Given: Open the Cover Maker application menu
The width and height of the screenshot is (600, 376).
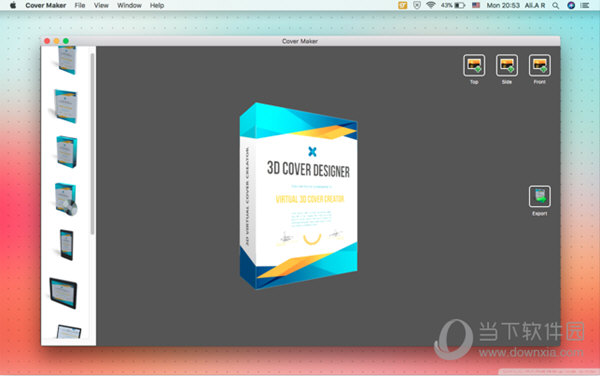Looking at the screenshot, I should point(46,5).
